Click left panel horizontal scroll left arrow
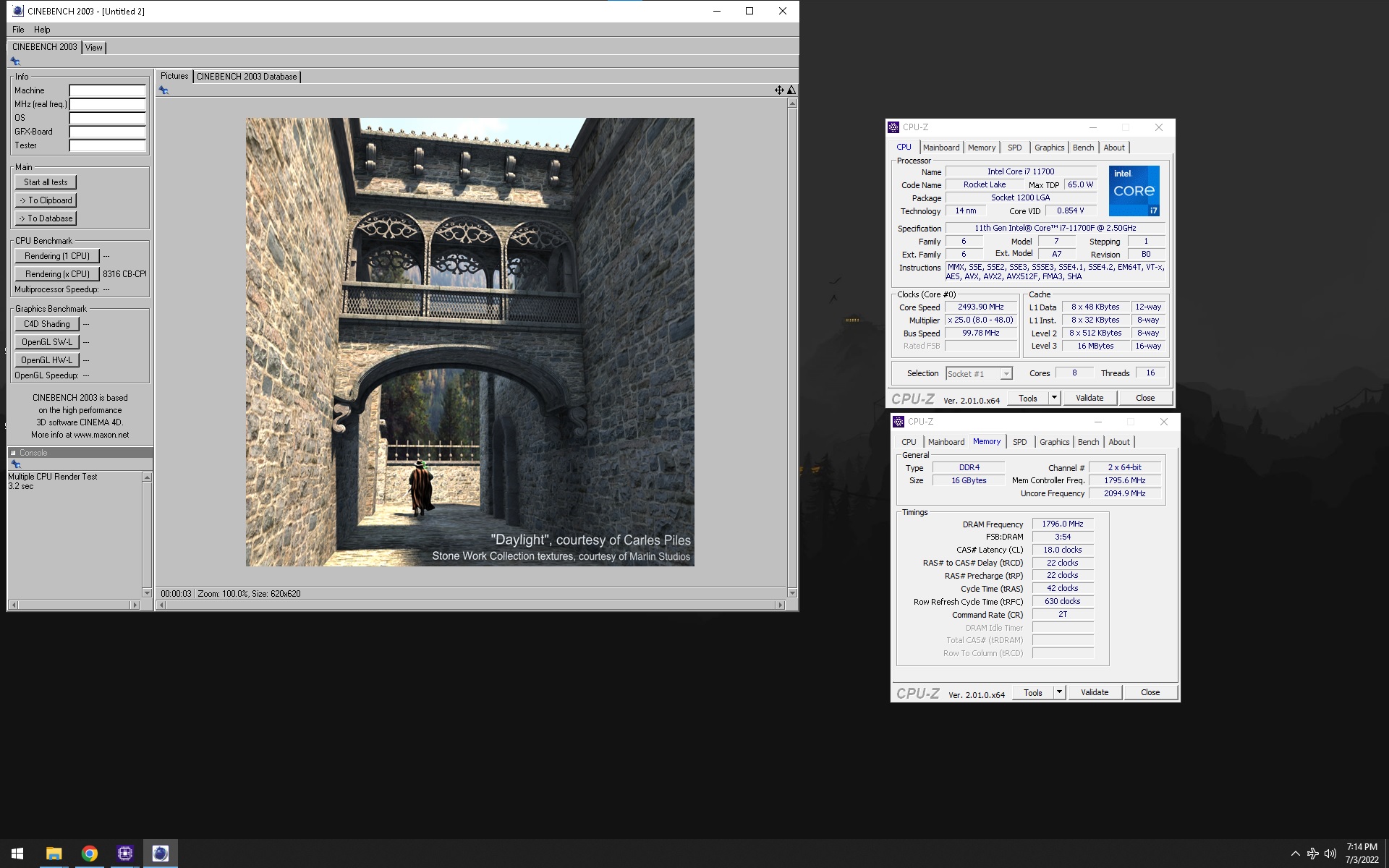The height and width of the screenshot is (868, 1389). tap(13, 605)
